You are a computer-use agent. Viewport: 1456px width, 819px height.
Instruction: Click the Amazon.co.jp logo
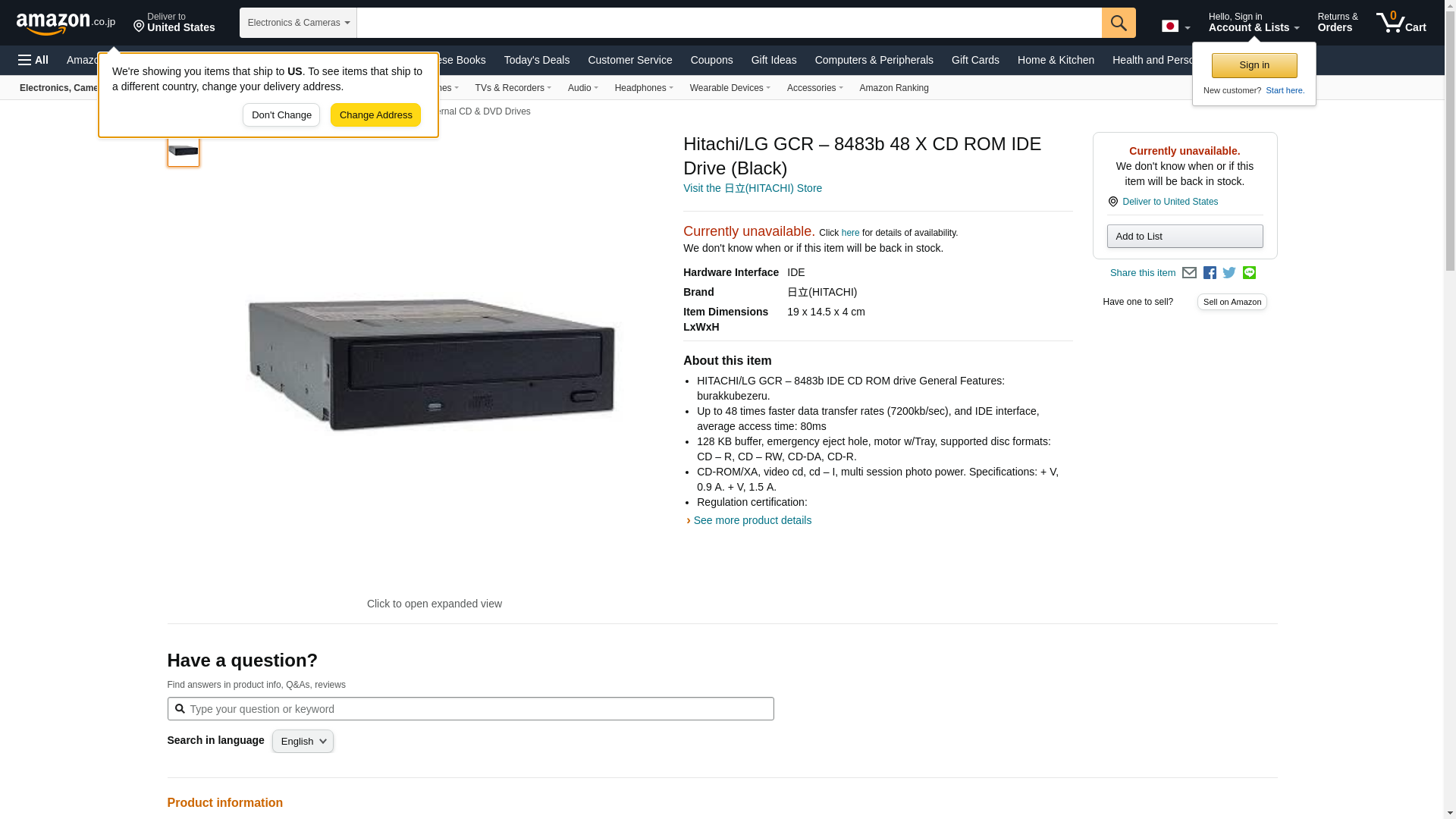tap(65, 23)
